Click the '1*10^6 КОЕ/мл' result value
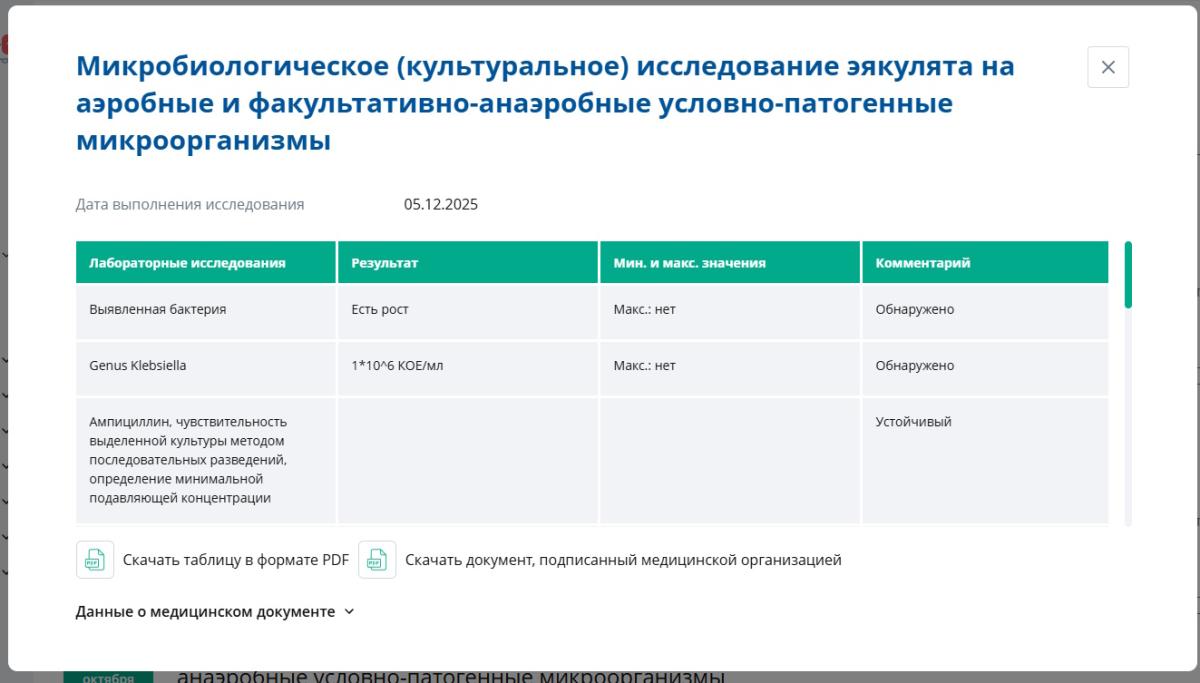Screen dimensions: 1200x683 click(397, 366)
